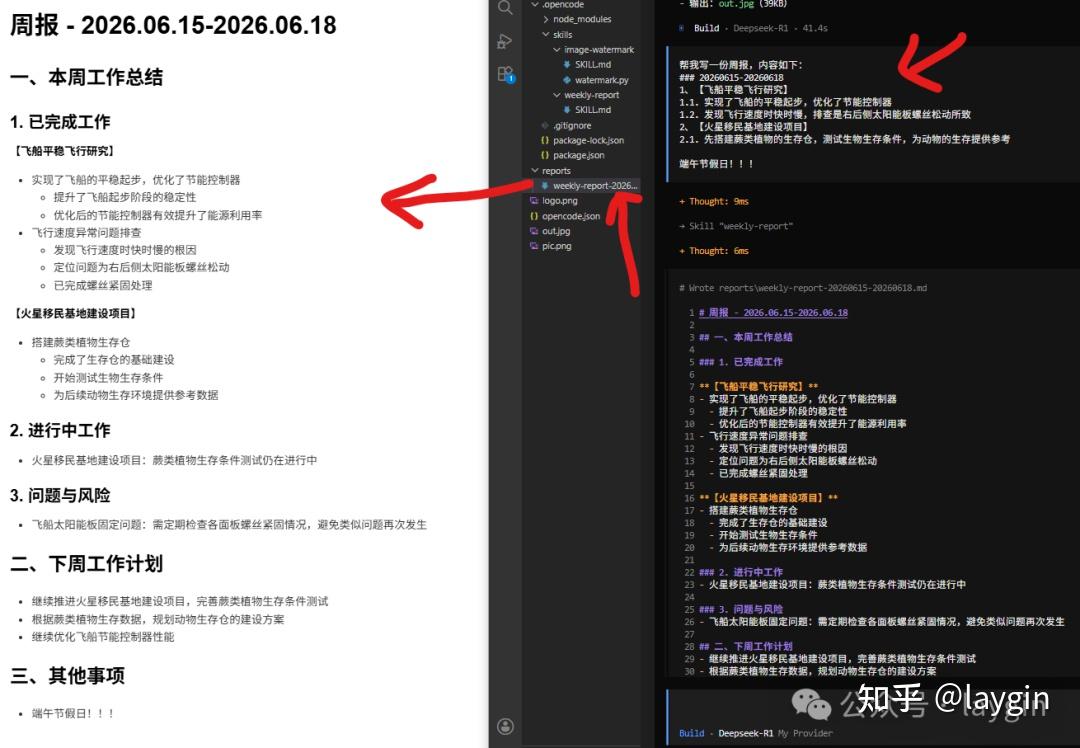Click code line 5 "### 1. 已完成工作"

click(740, 362)
